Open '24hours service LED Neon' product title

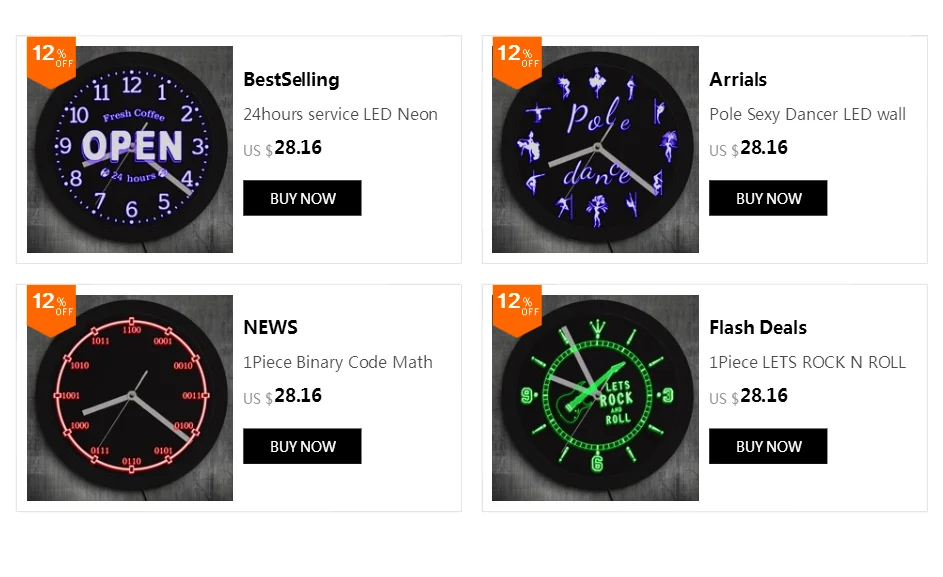(x=340, y=115)
